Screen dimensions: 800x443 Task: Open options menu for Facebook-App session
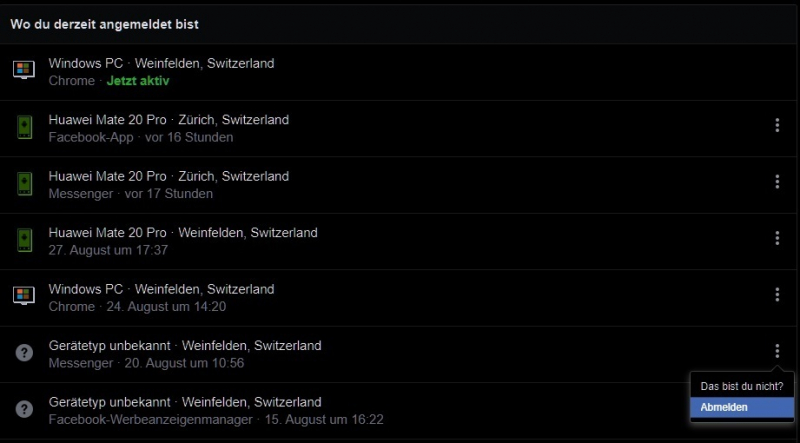click(777, 126)
